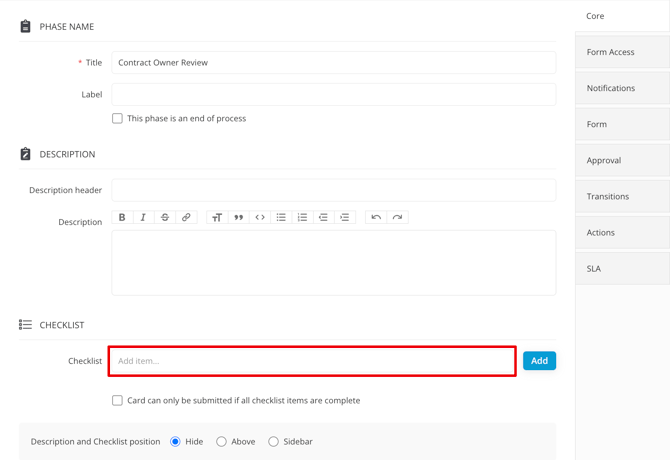This screenshot has width=670, height=460.
Task: Create a bulleted list in description
Action: tap(281, 217)
